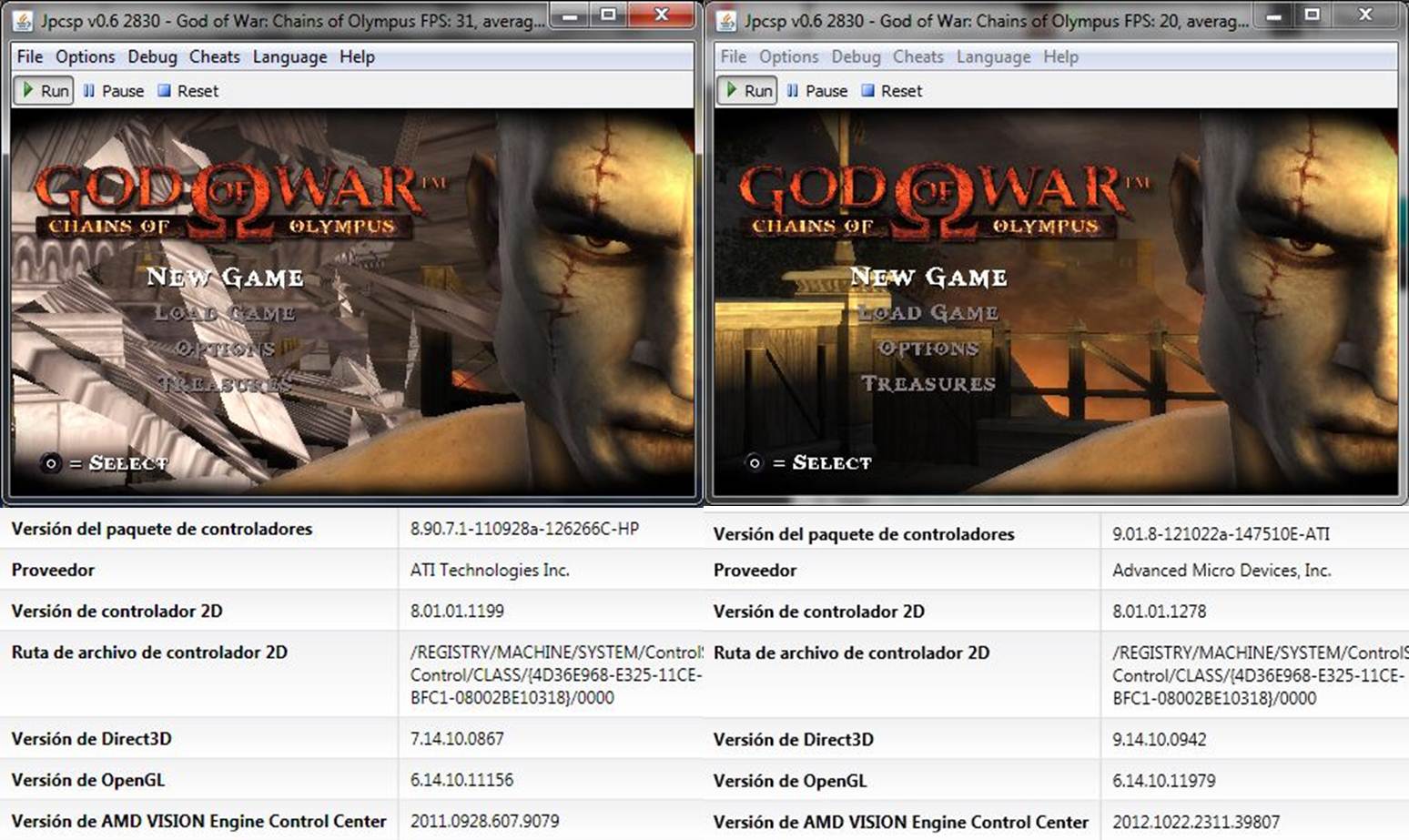The image size is (1409, 840).
Task: Choose Load Game in the left game screen
Action: pyautogui.click(x=225, y=313)
